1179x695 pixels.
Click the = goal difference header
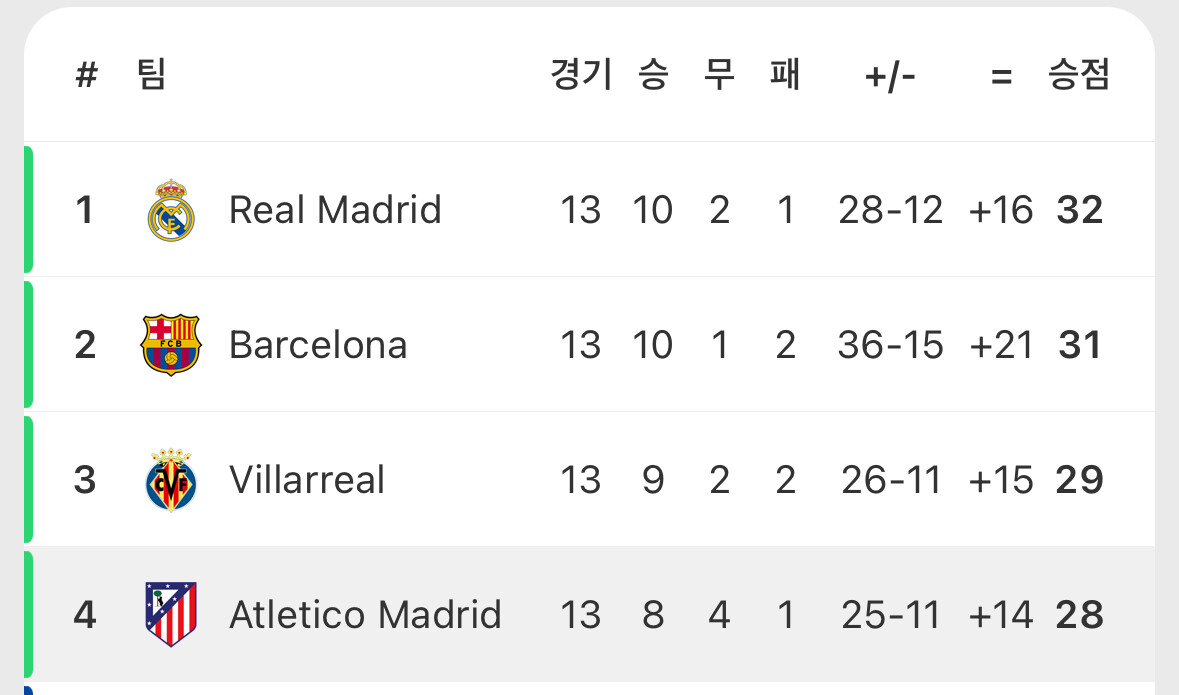coord(1002,76)
